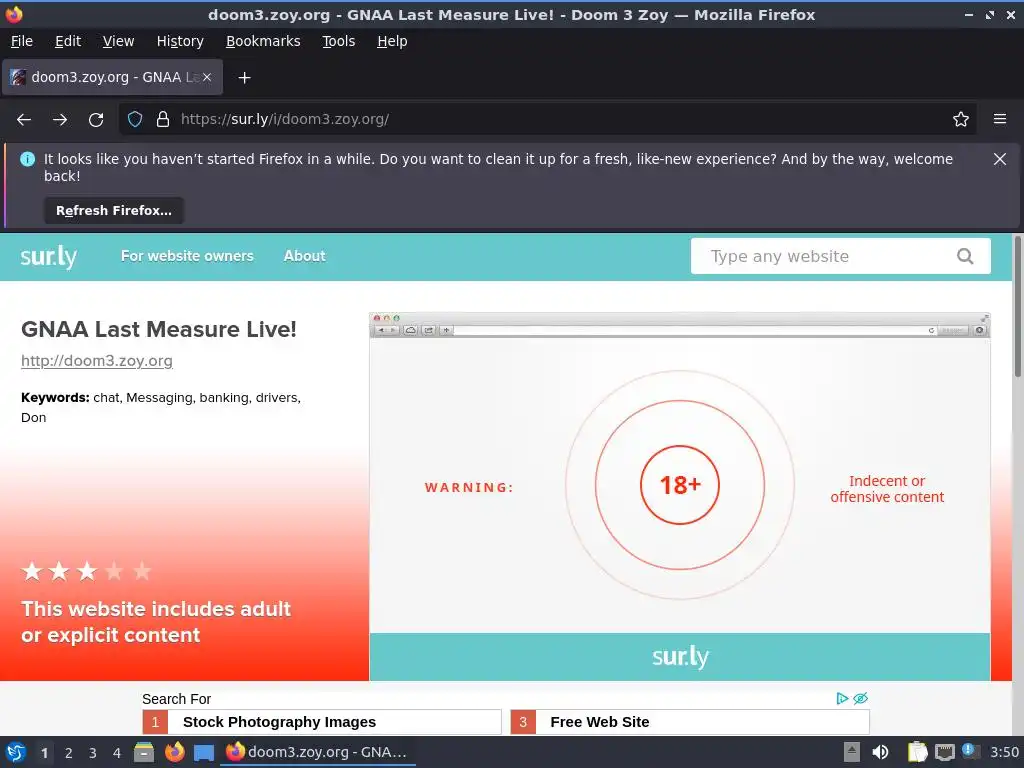Open the Bookmarks menu
Viewport: 1024px width, 768px height.
[x=263, y=41]
